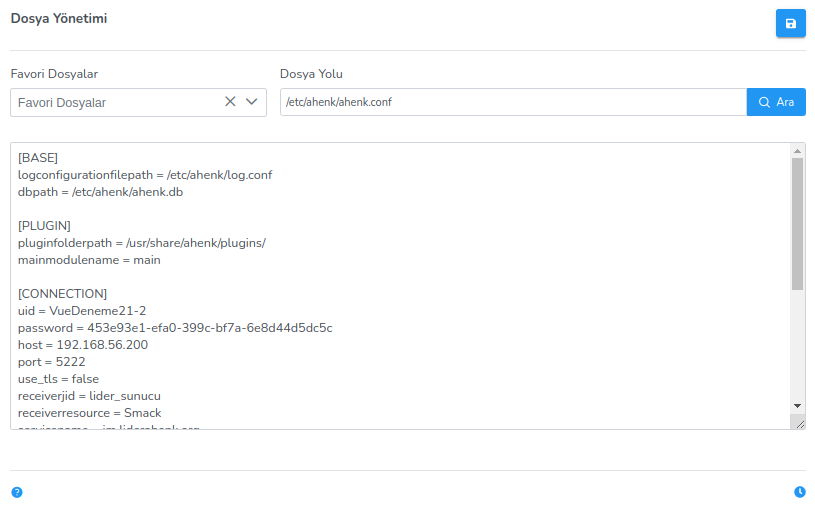Viewport: 815px width, 516px height.
Task: Clear Favori Dosyalar selection with the X
Action: pos(230,102)
